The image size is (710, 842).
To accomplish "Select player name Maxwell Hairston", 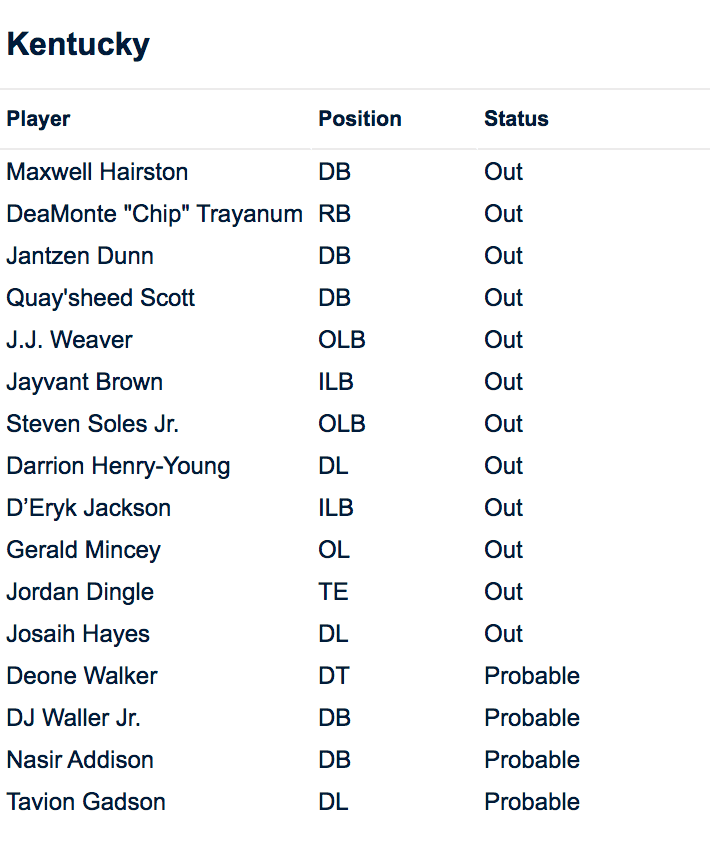I will pyautogui.click(x=97, y=172).
